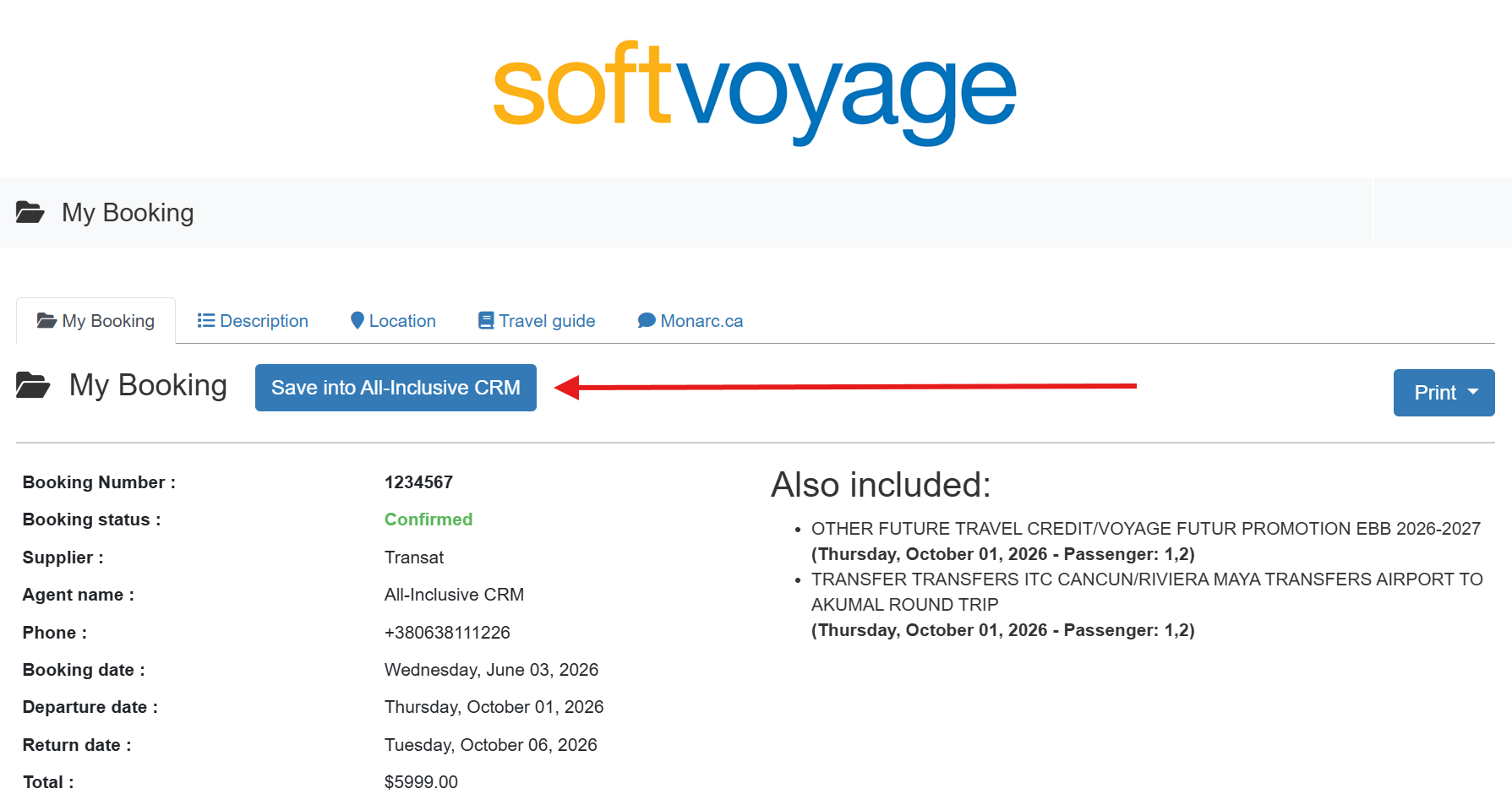Select the My Booking tab

(96, 321)
